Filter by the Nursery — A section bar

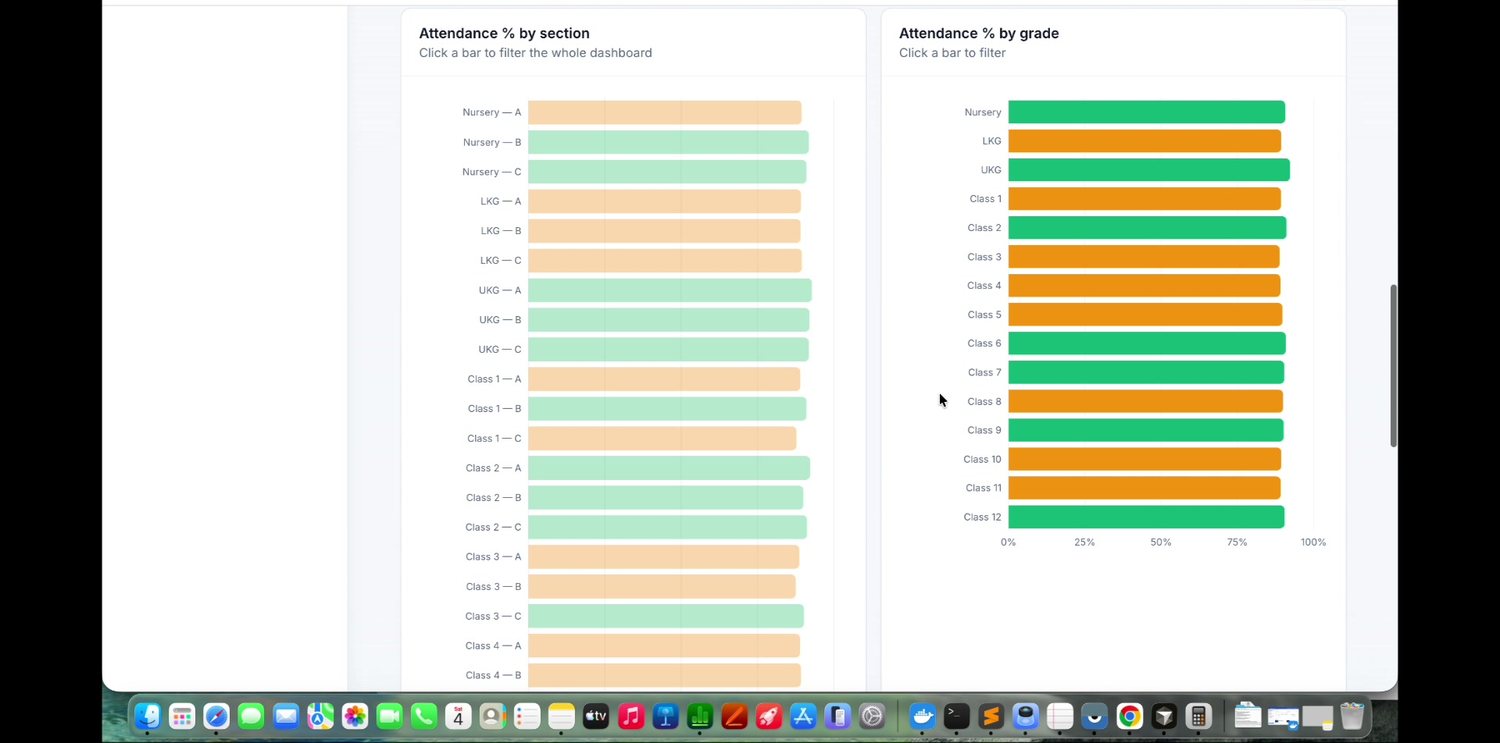click(665, 112)
